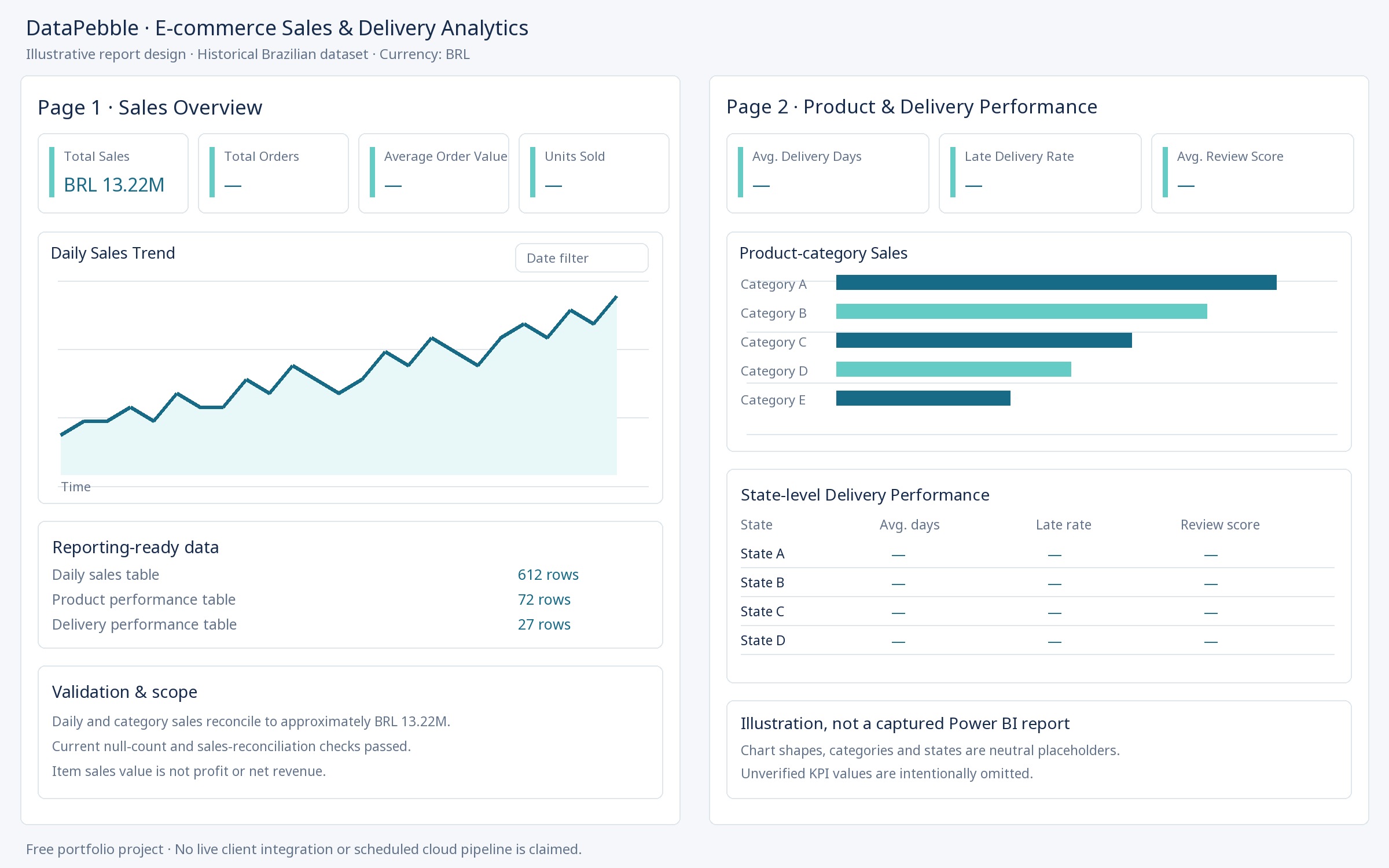This screenshot has height=868, width=1389.
Task: Click the '72 rows' value
Action: pos(544,599)
